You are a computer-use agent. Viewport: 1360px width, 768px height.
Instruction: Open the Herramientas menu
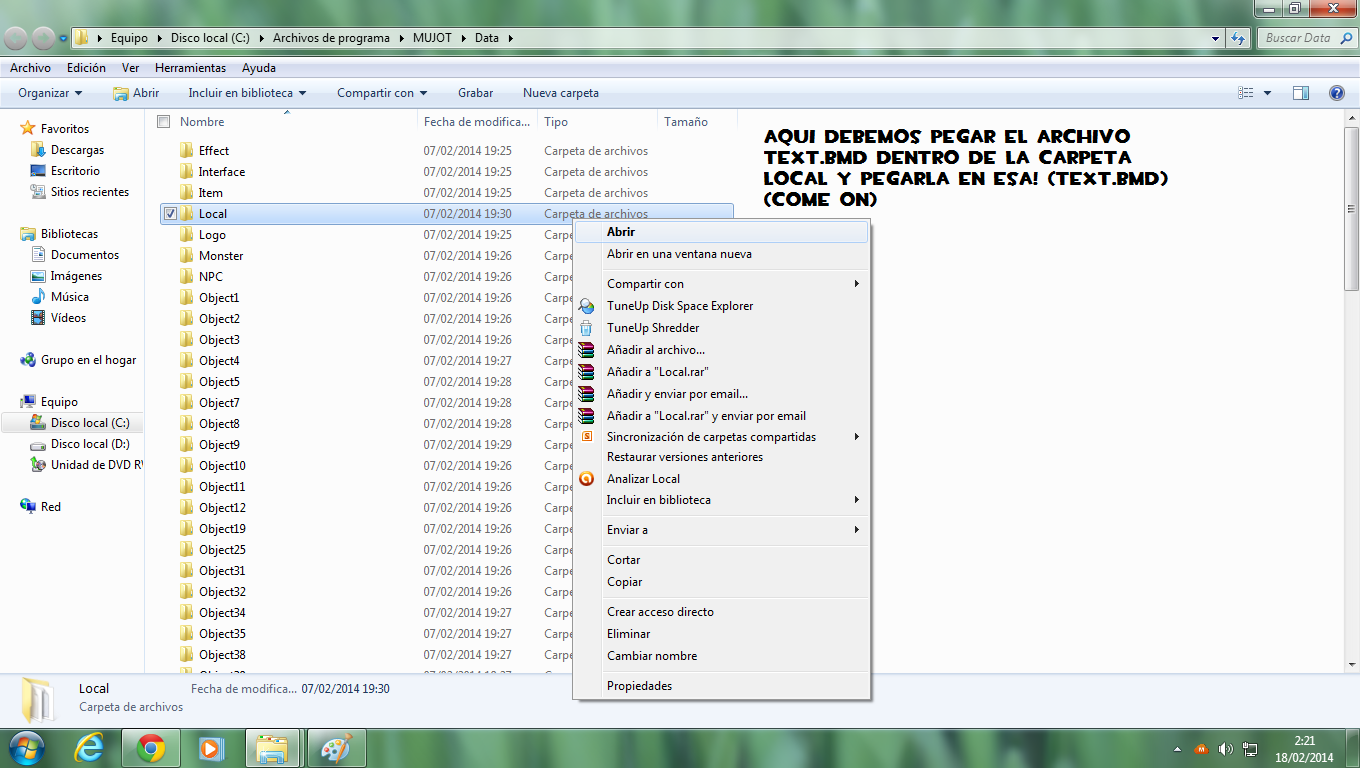(x=190, y=68)
